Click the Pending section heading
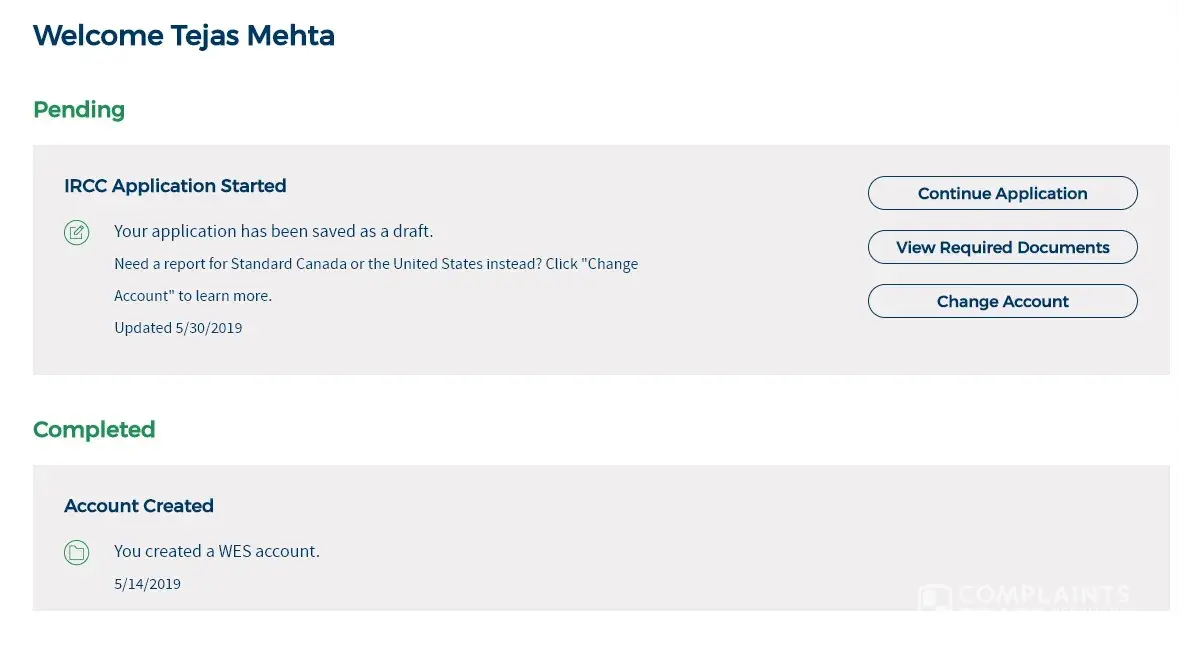 tap(79, 110)
